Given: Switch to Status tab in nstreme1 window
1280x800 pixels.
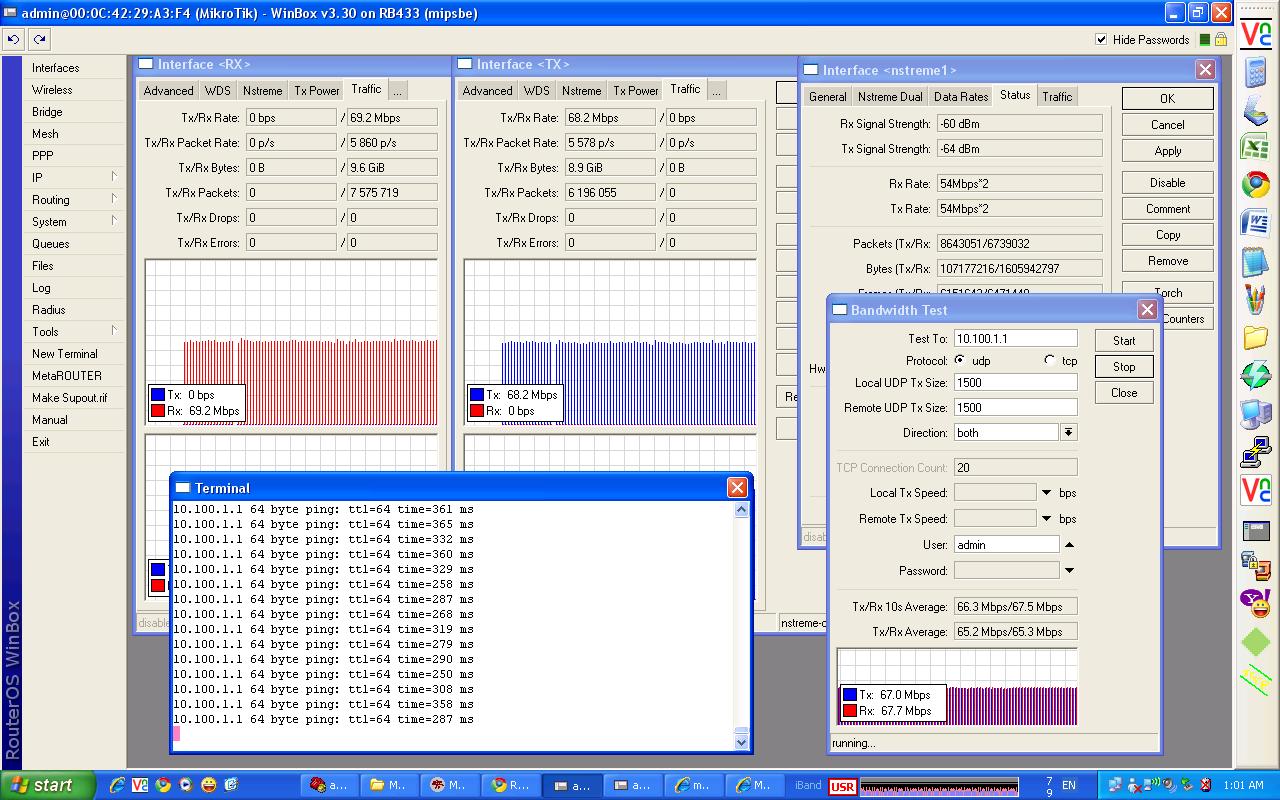Looking at the screenshot, I should 1015,95.
